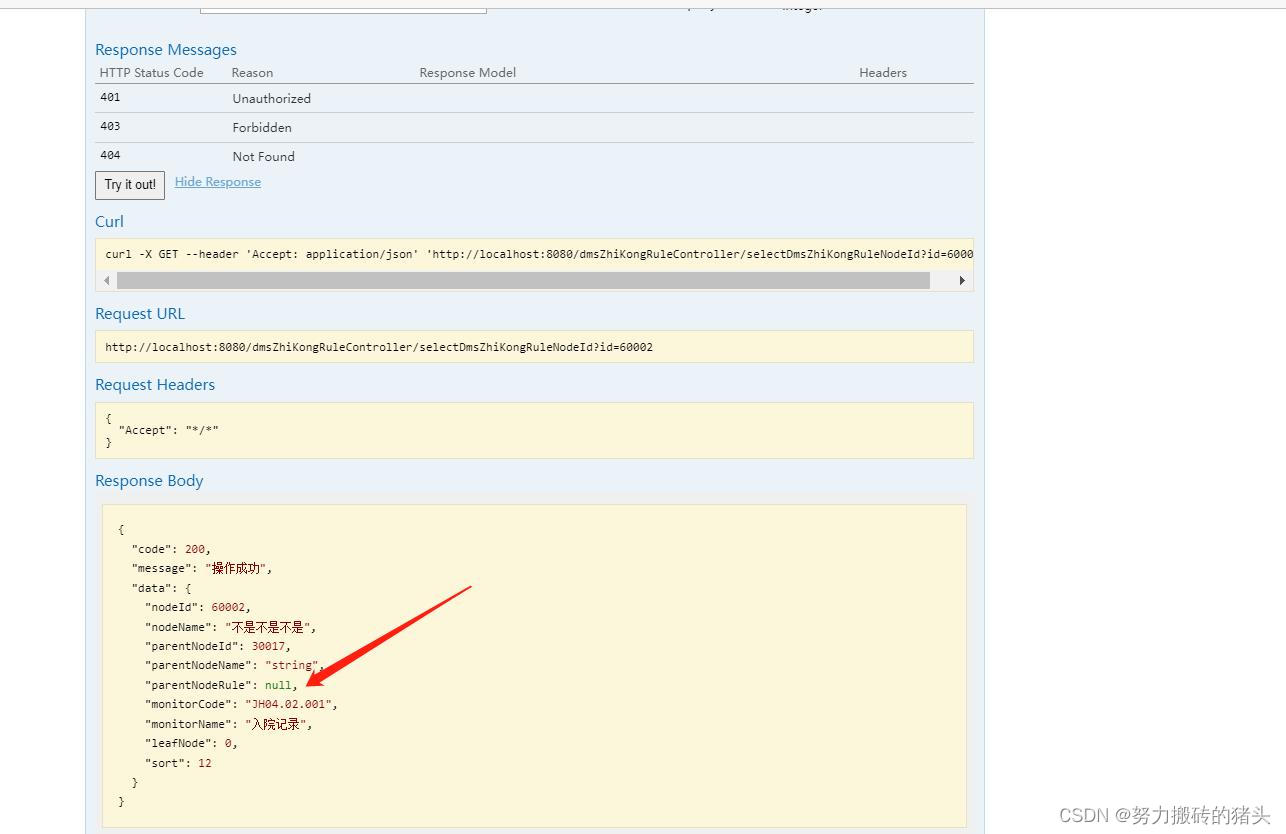Click the "sort": 12 line
This screenshot has height=834, width=1286.
[x=178, y=763]
